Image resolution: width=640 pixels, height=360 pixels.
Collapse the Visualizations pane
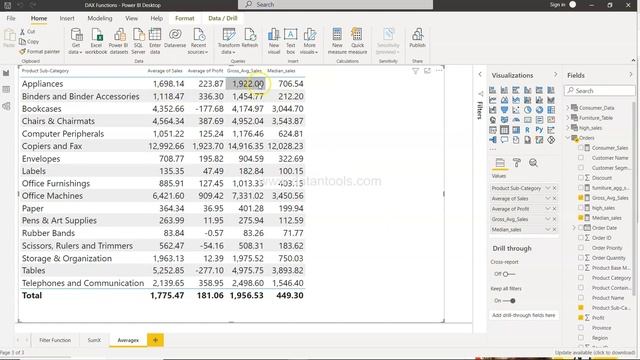[556, 75]
